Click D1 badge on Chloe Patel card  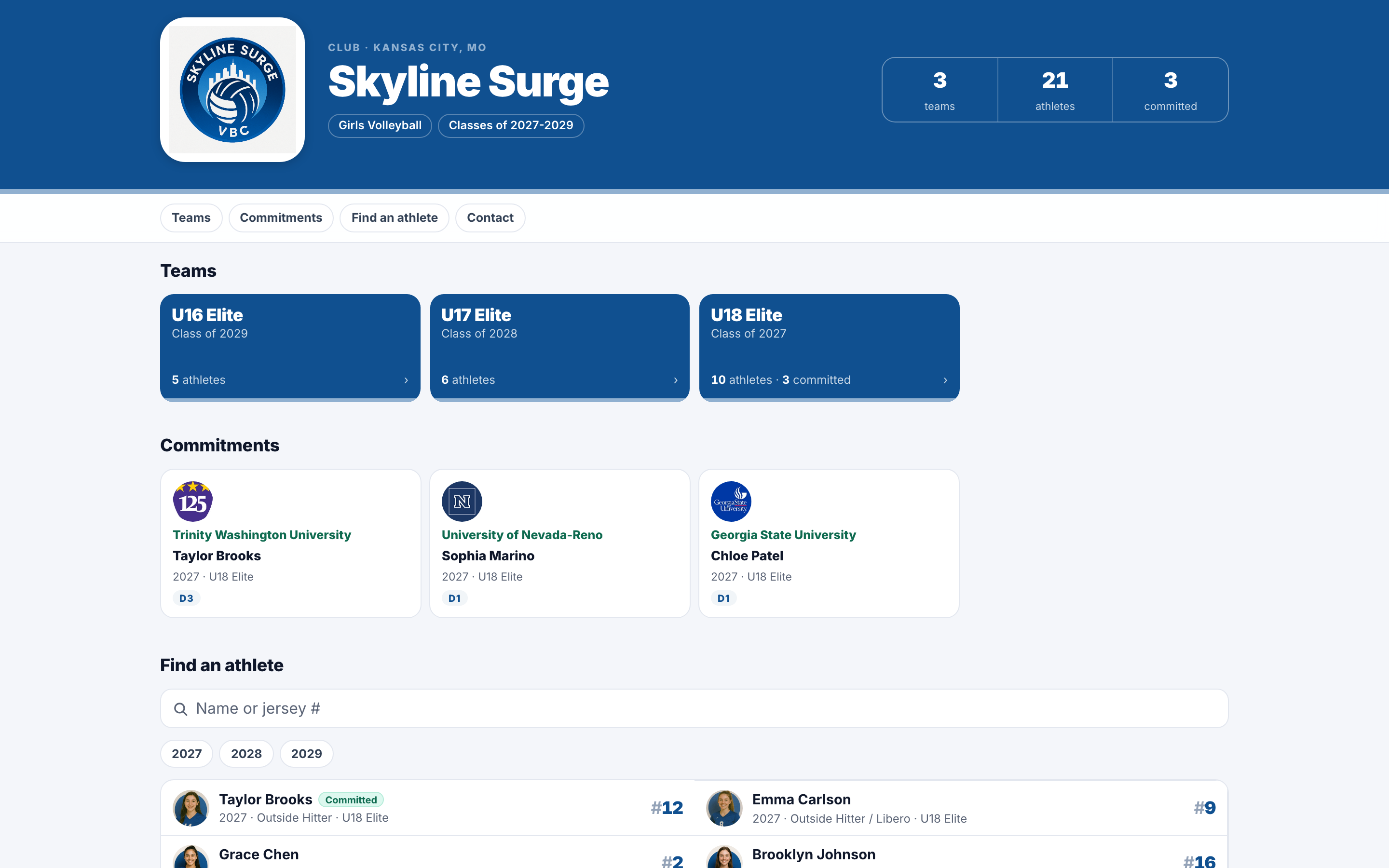[x=724, y=598]
